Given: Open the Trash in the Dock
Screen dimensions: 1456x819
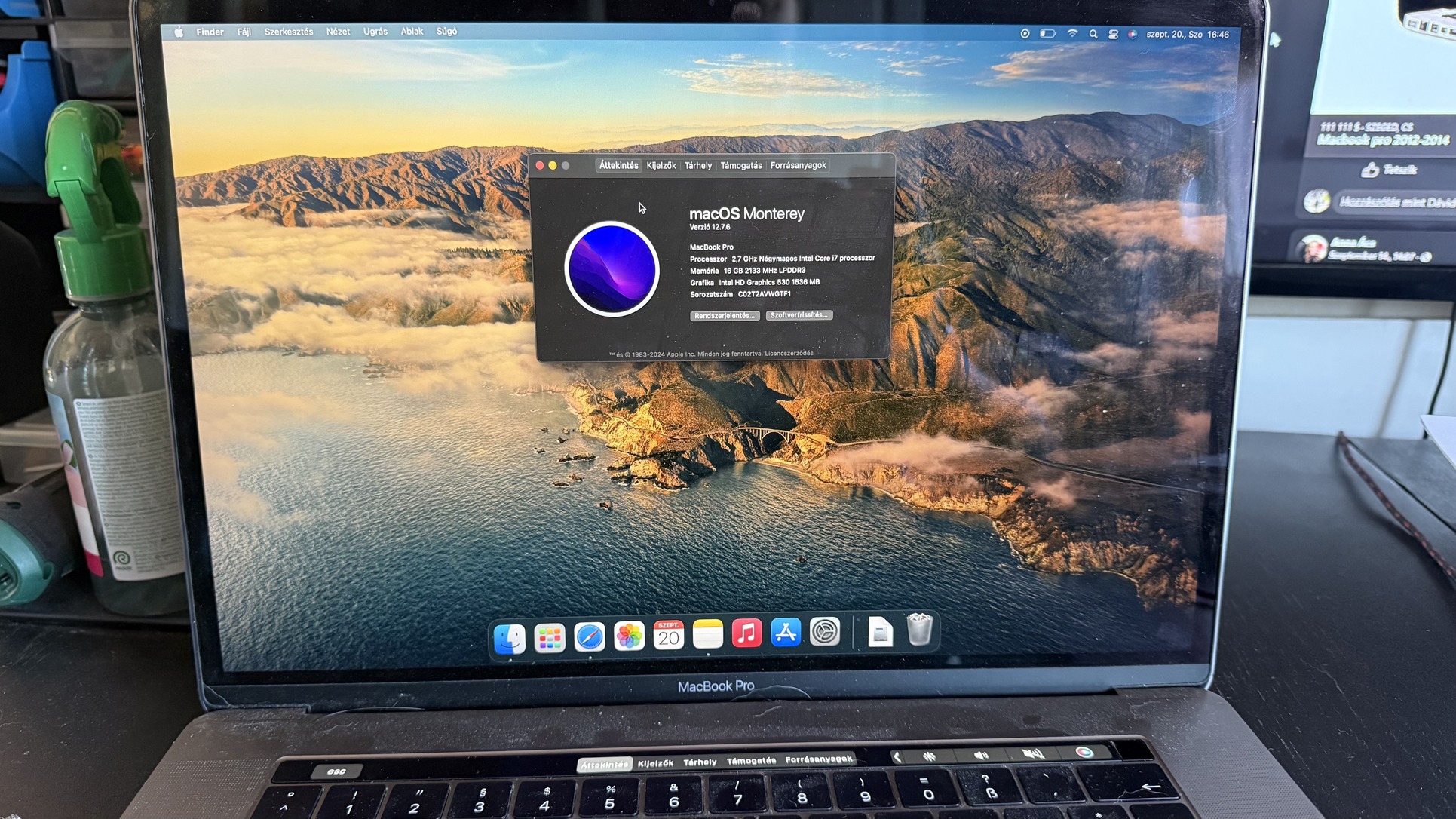Looking at the screenshot, I should click(x=919, y=630).
